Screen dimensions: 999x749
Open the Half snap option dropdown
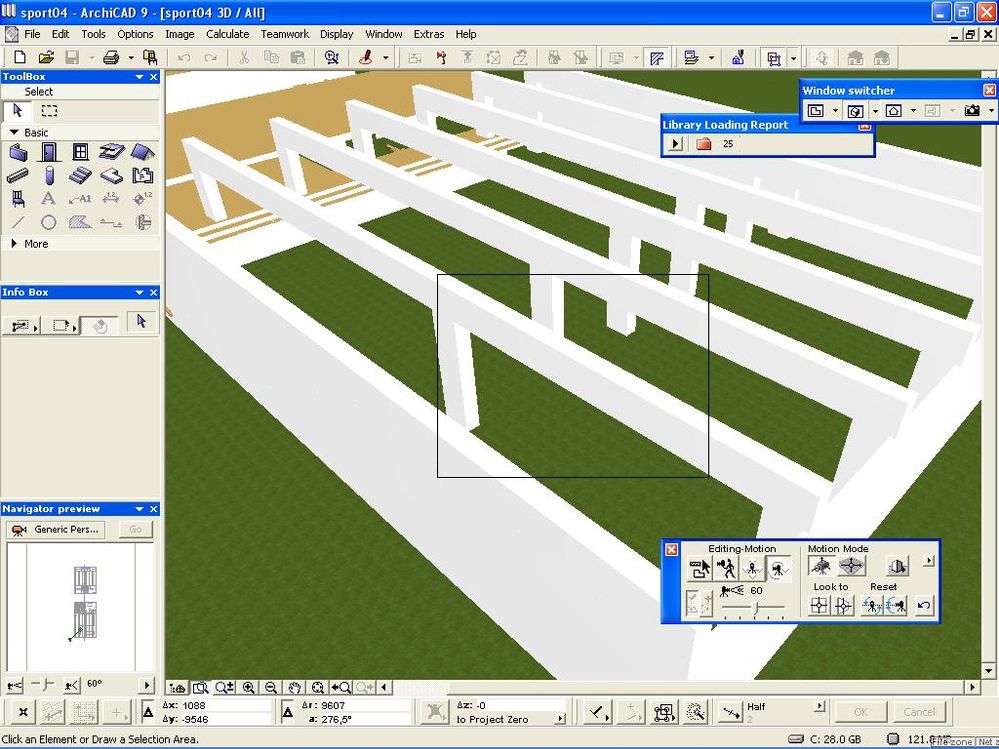click(820, 706)
